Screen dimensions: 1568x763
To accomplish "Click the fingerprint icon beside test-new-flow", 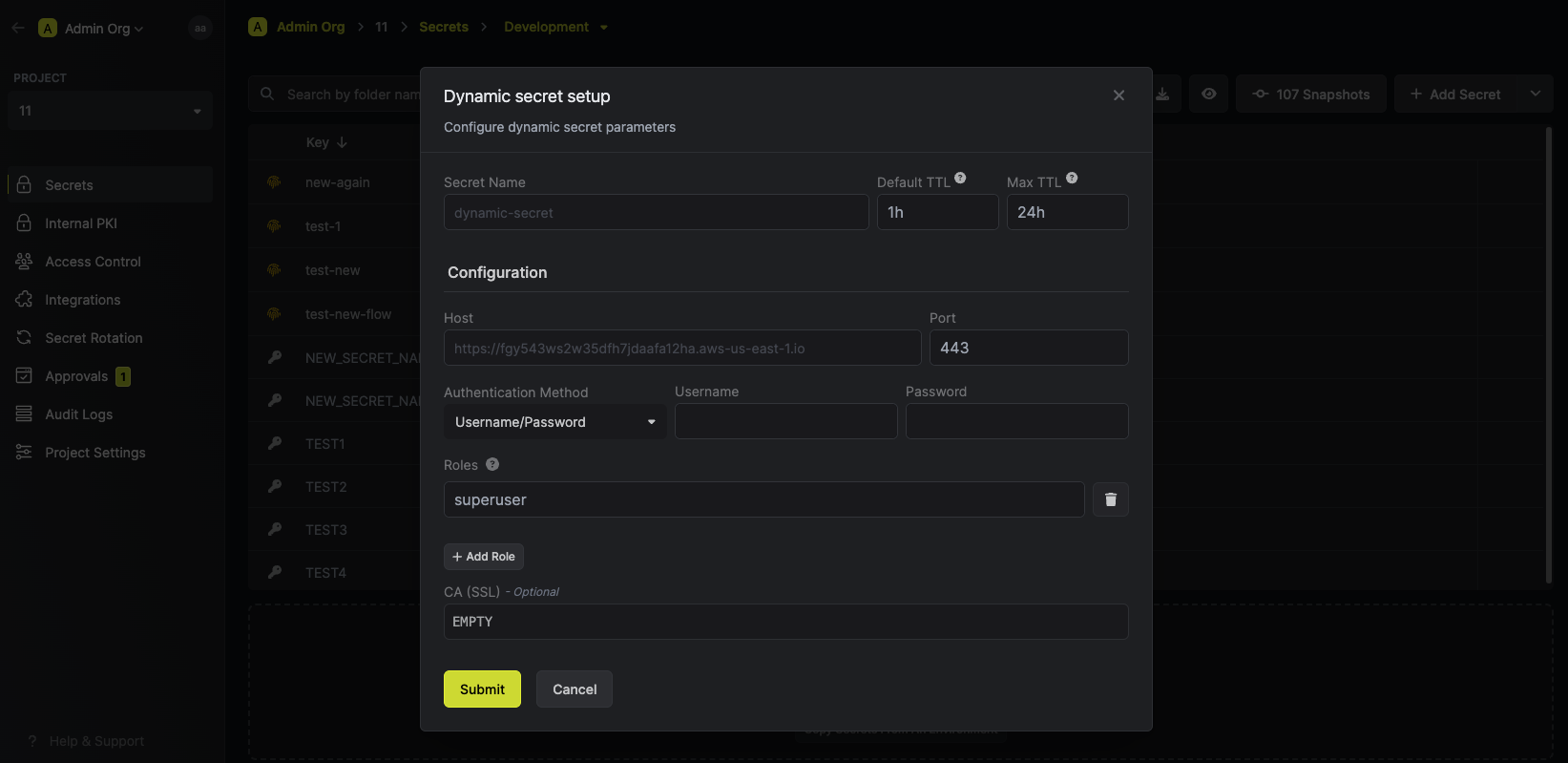I will tap(274, 314).
